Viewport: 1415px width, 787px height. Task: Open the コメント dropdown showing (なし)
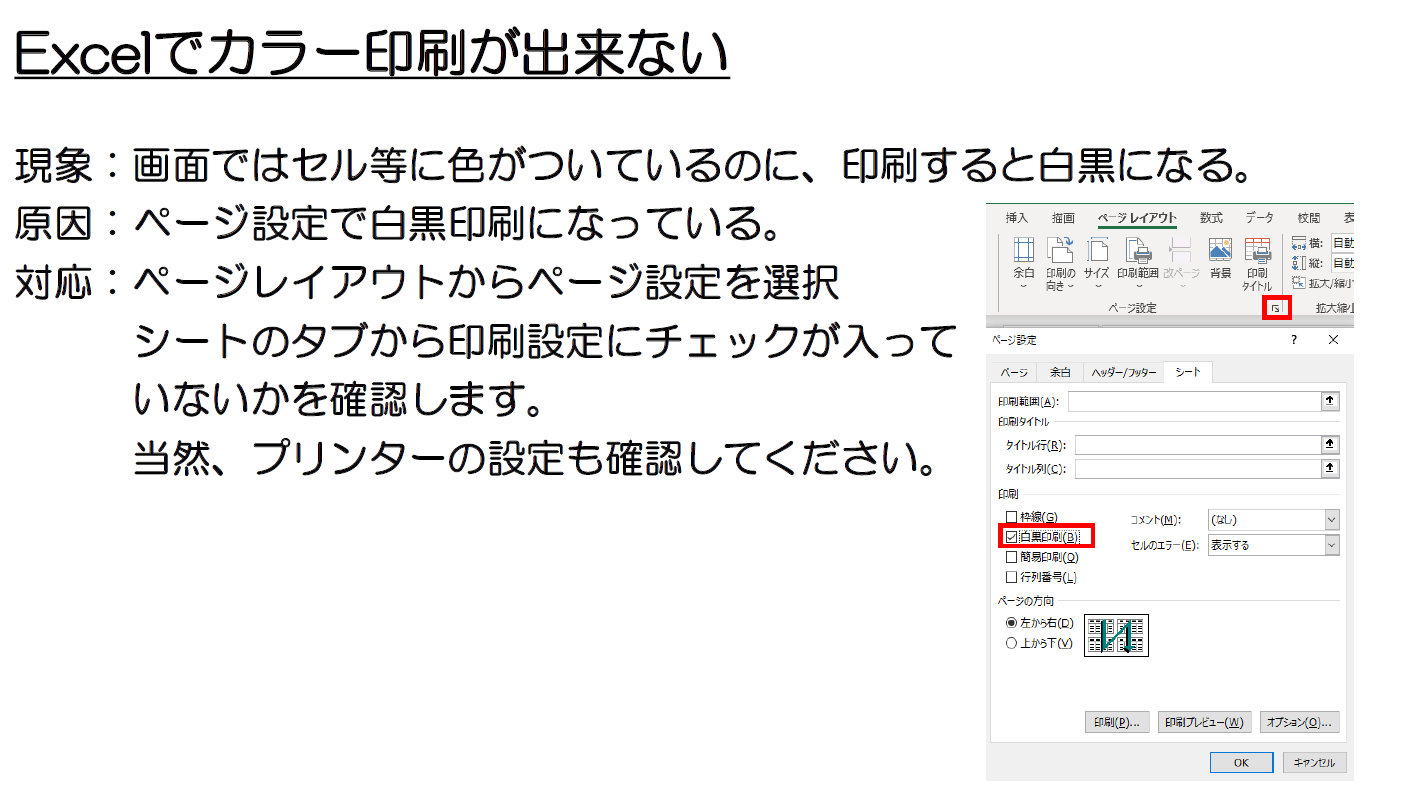pyautogui.click(x=1274, y=520)
